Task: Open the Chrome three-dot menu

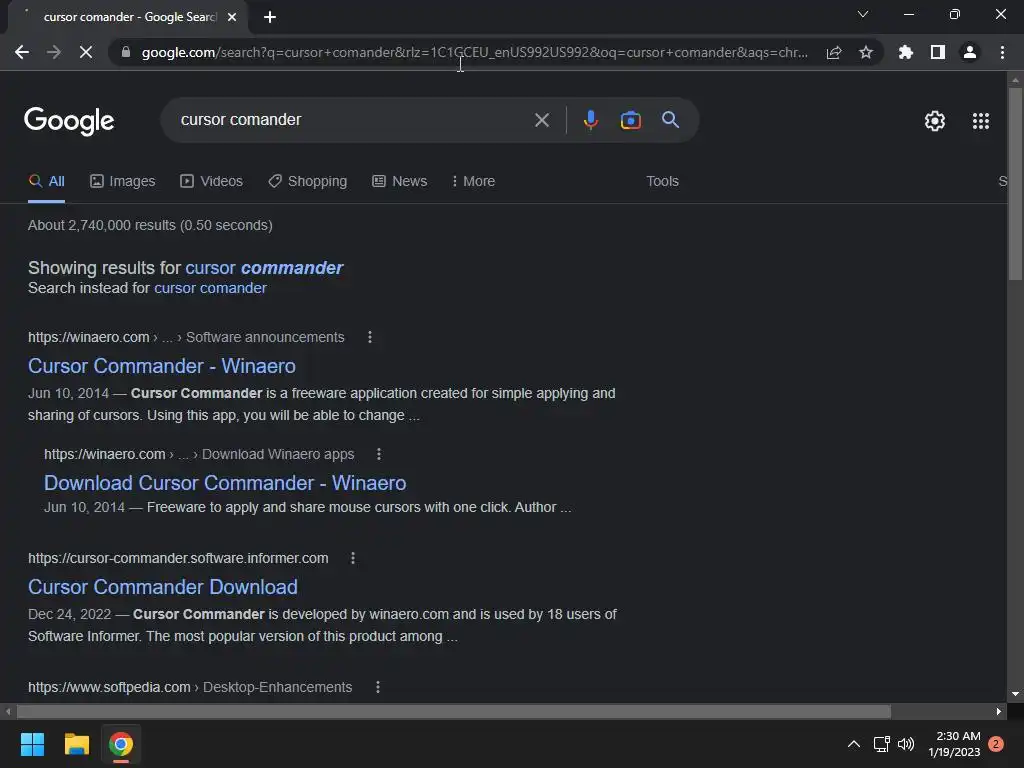Action: click(x=1002, y=52)
